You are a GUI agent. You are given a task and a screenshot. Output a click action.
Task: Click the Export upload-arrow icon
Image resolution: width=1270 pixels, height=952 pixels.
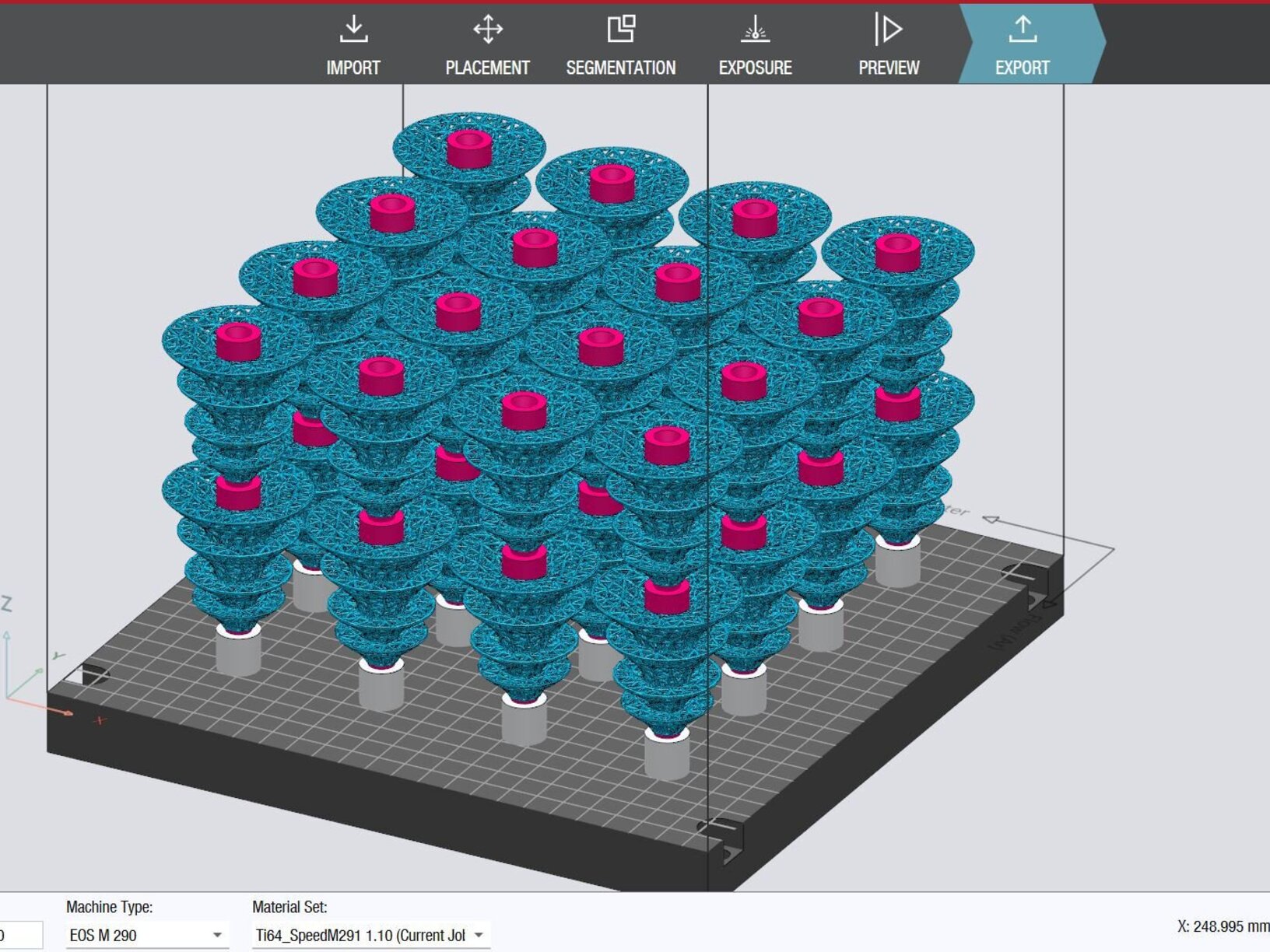click(x=1022, y=30)
